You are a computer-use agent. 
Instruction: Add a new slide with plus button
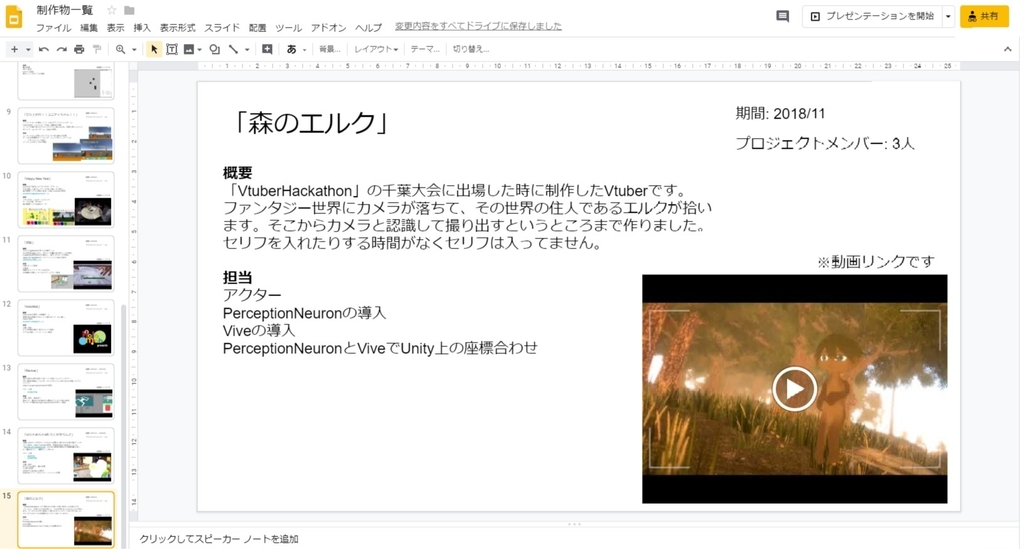pyautogui.click(x=14, y=49)
